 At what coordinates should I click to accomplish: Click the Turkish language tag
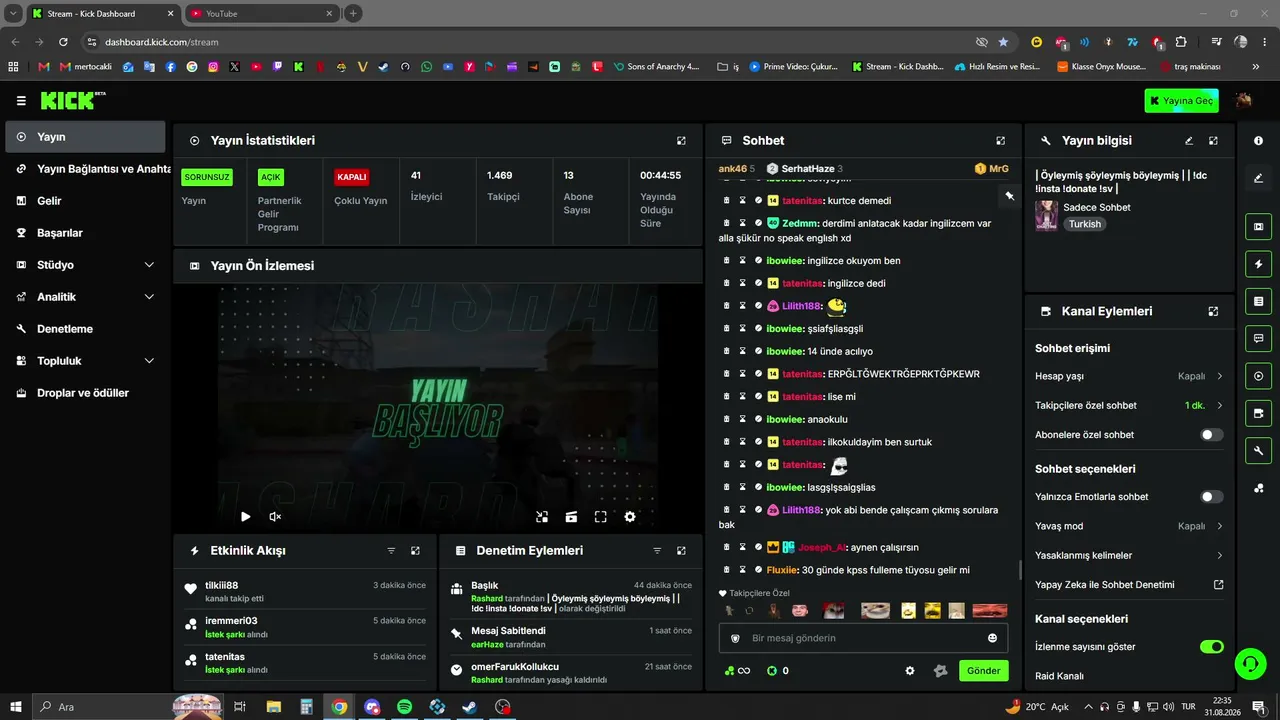click(x=1085, y=224)
